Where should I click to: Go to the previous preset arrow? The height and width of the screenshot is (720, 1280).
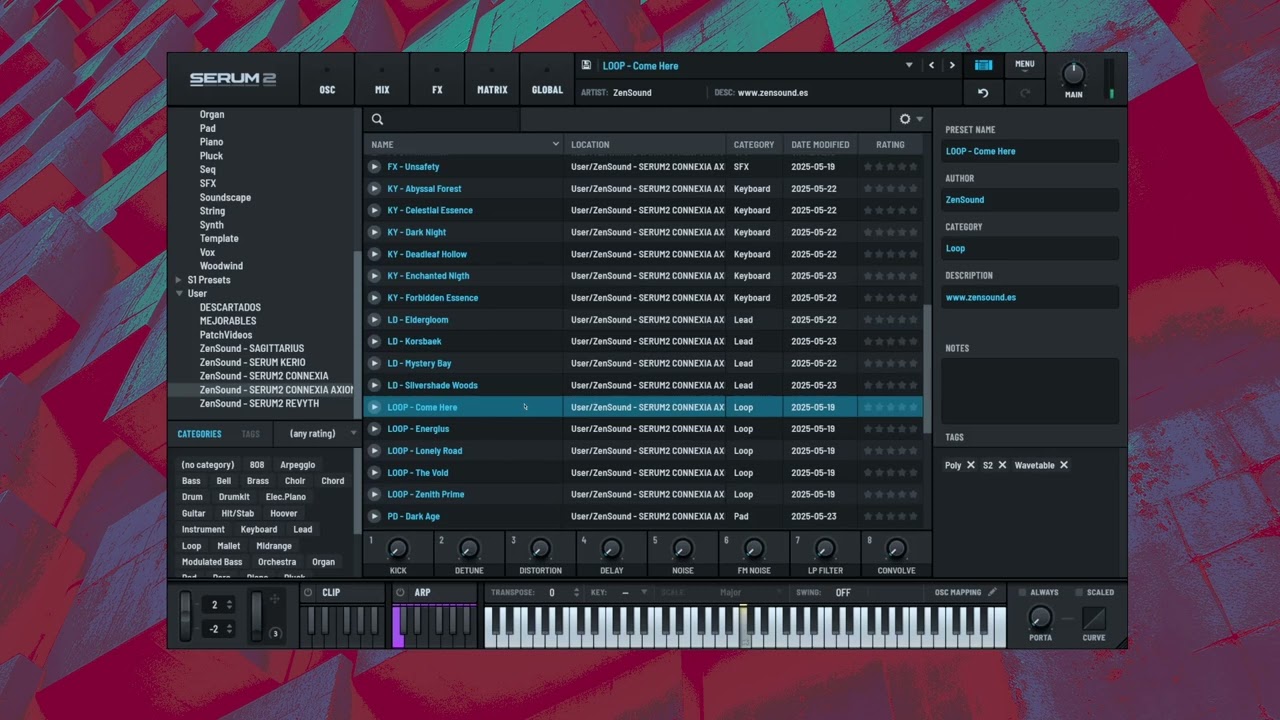pyautogui.click(x=932, y=65)
